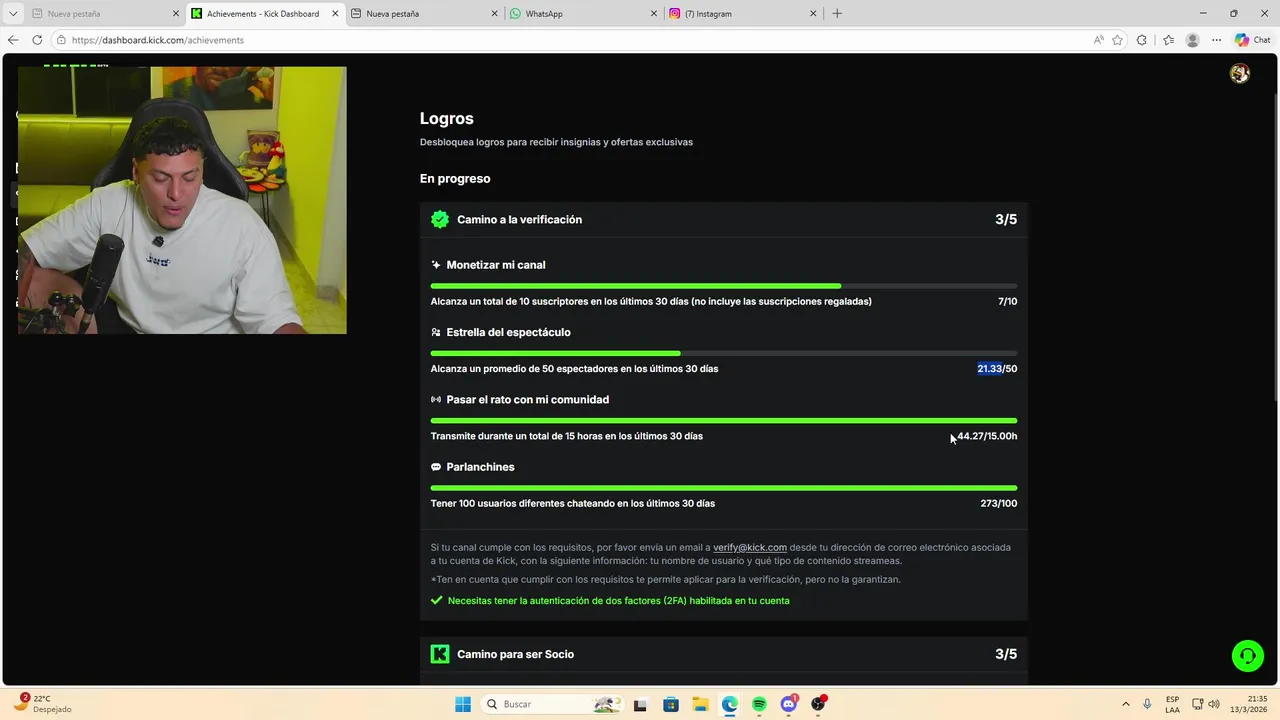Click the Pasar el rato progress bar

[x=724, y=421]
